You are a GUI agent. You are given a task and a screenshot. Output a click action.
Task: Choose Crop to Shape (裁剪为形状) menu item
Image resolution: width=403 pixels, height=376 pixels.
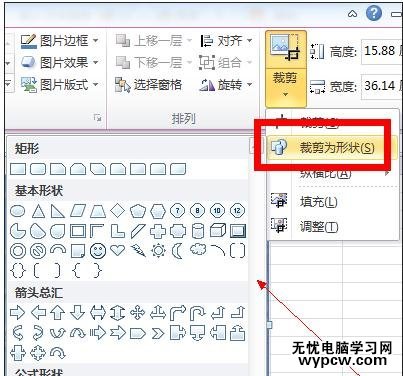click(x=332, y=147)
